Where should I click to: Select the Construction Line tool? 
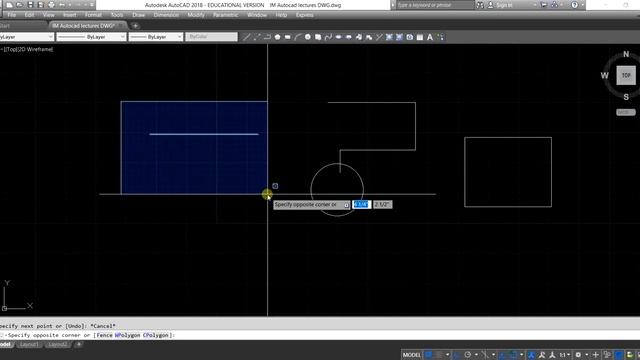(x=257, y=37)
